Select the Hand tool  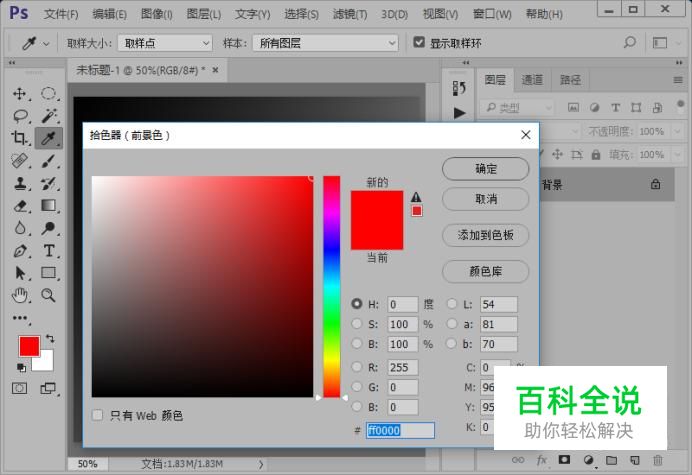click(x=20, y=295)
